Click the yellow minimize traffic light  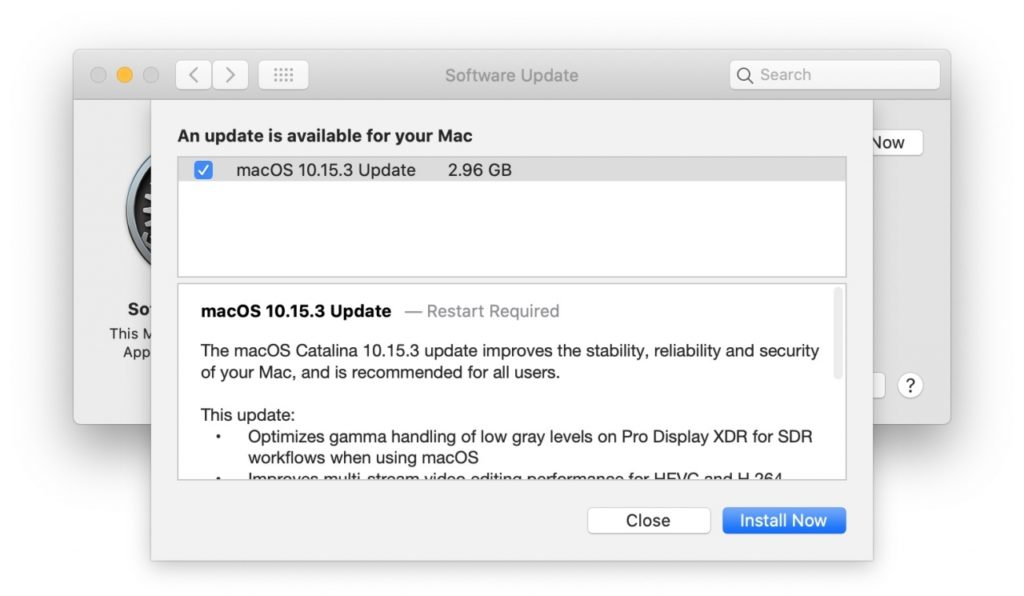pos(124,74)
